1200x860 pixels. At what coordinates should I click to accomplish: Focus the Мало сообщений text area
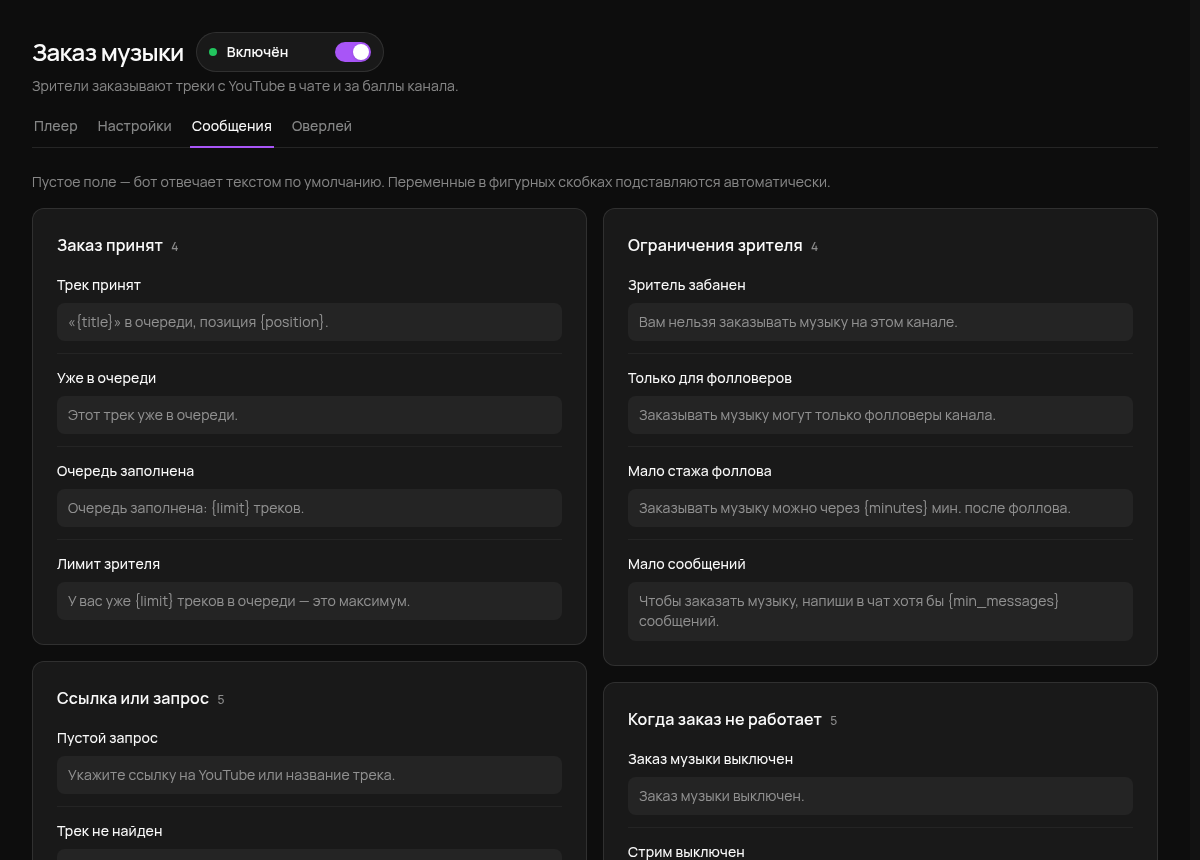coord(880,611)
